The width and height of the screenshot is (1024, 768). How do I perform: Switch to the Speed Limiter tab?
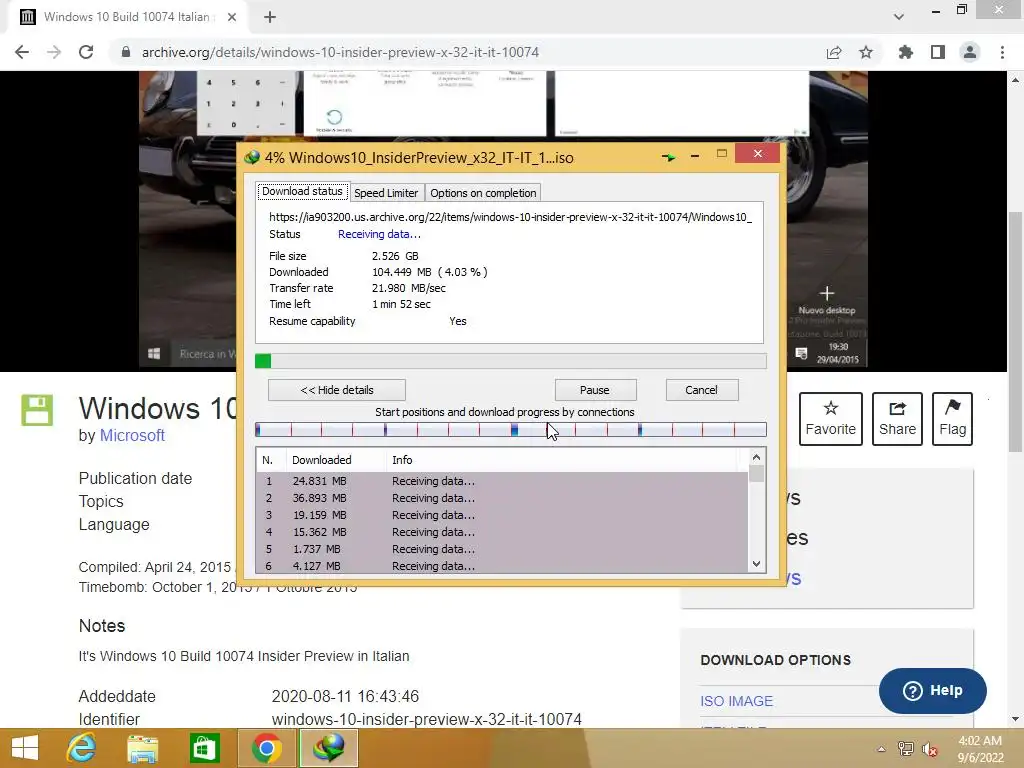[386, 193]
